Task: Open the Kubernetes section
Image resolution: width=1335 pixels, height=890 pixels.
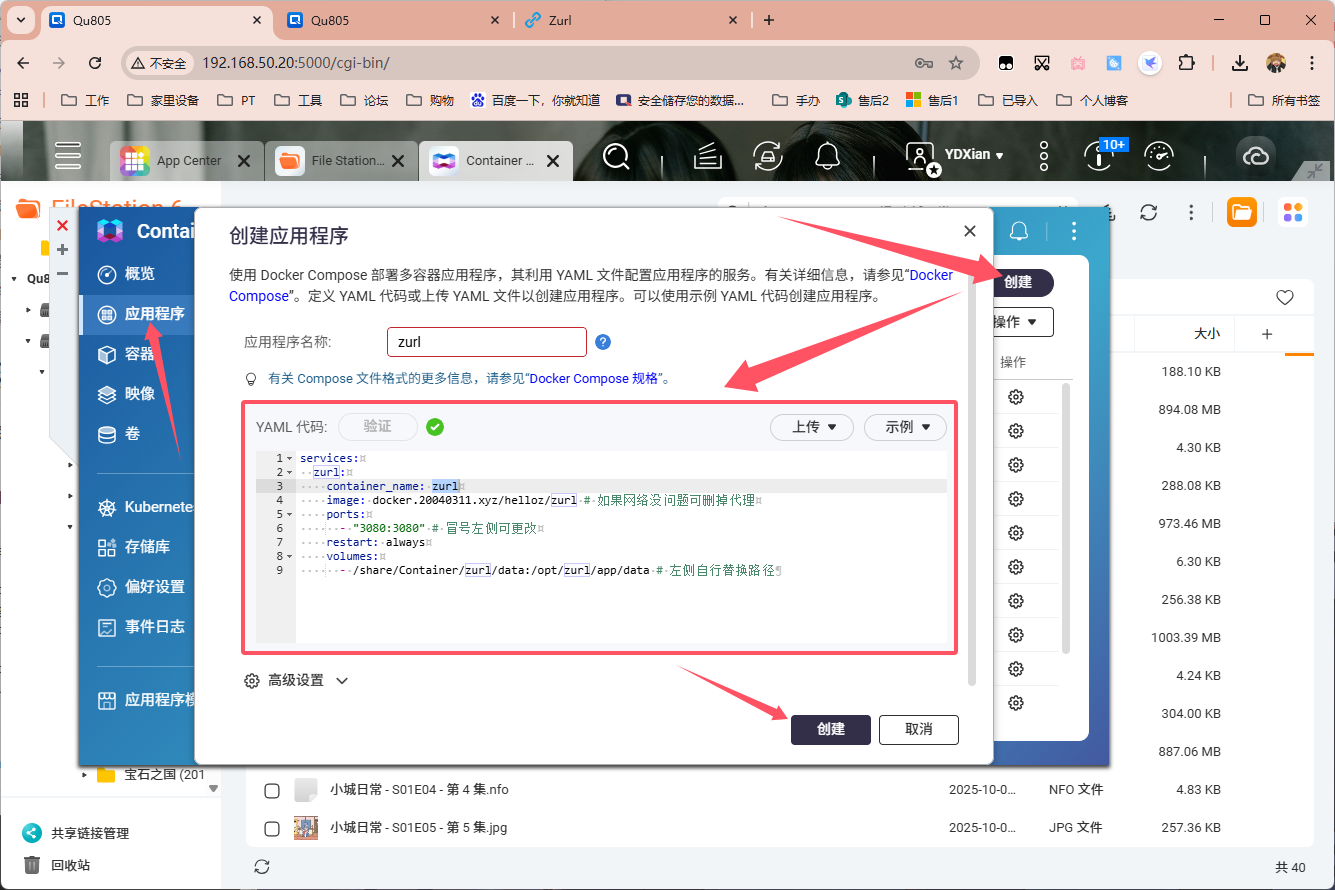Action: pos(155,507)
